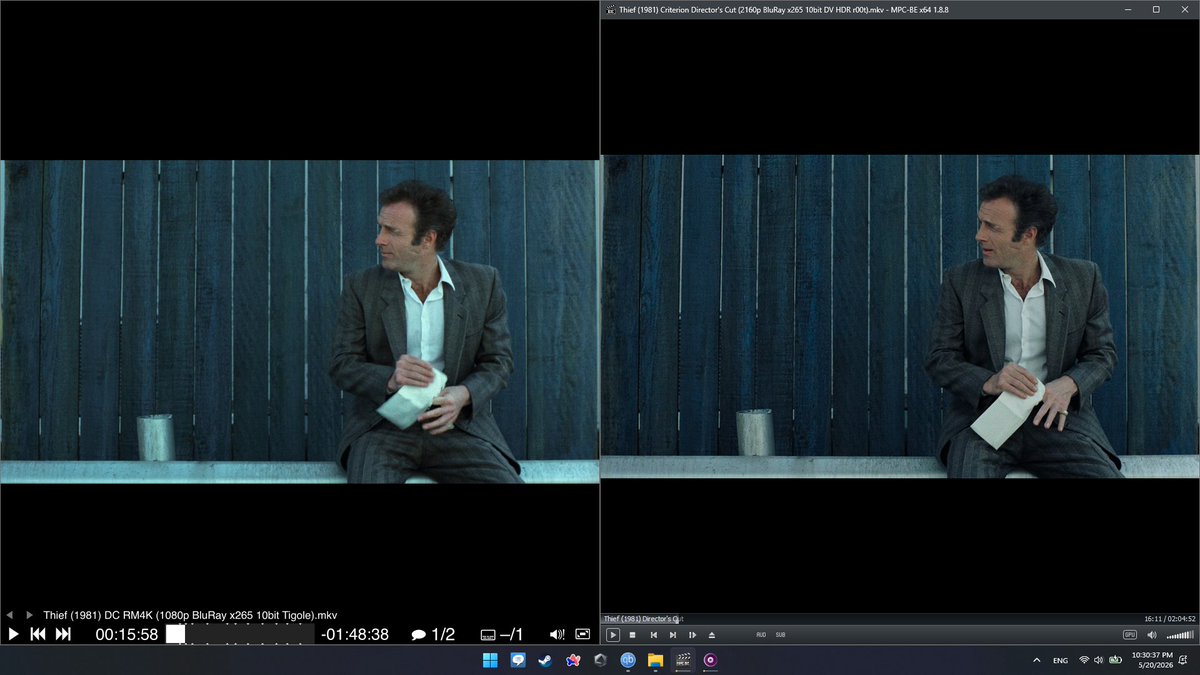Viewport: 1200px width, 675px height.
Task: Adjust the MPC-BE volume bars
Action: coord(1180,634)
